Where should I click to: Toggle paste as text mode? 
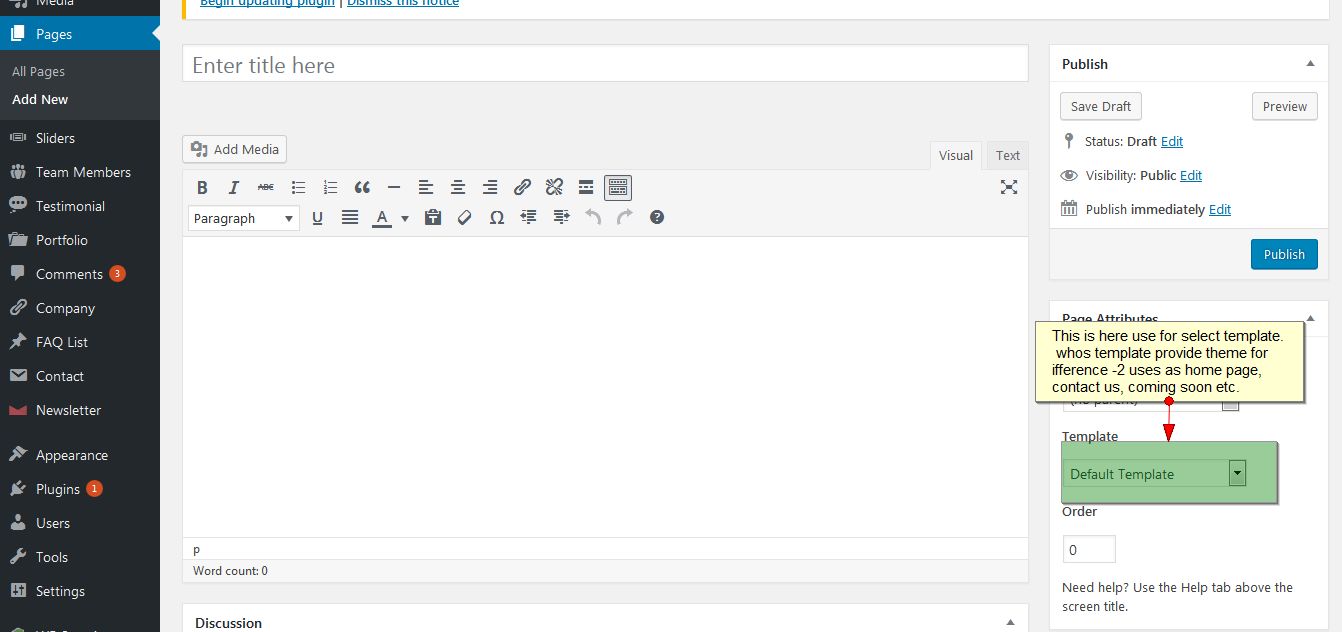tap(432, 217)
